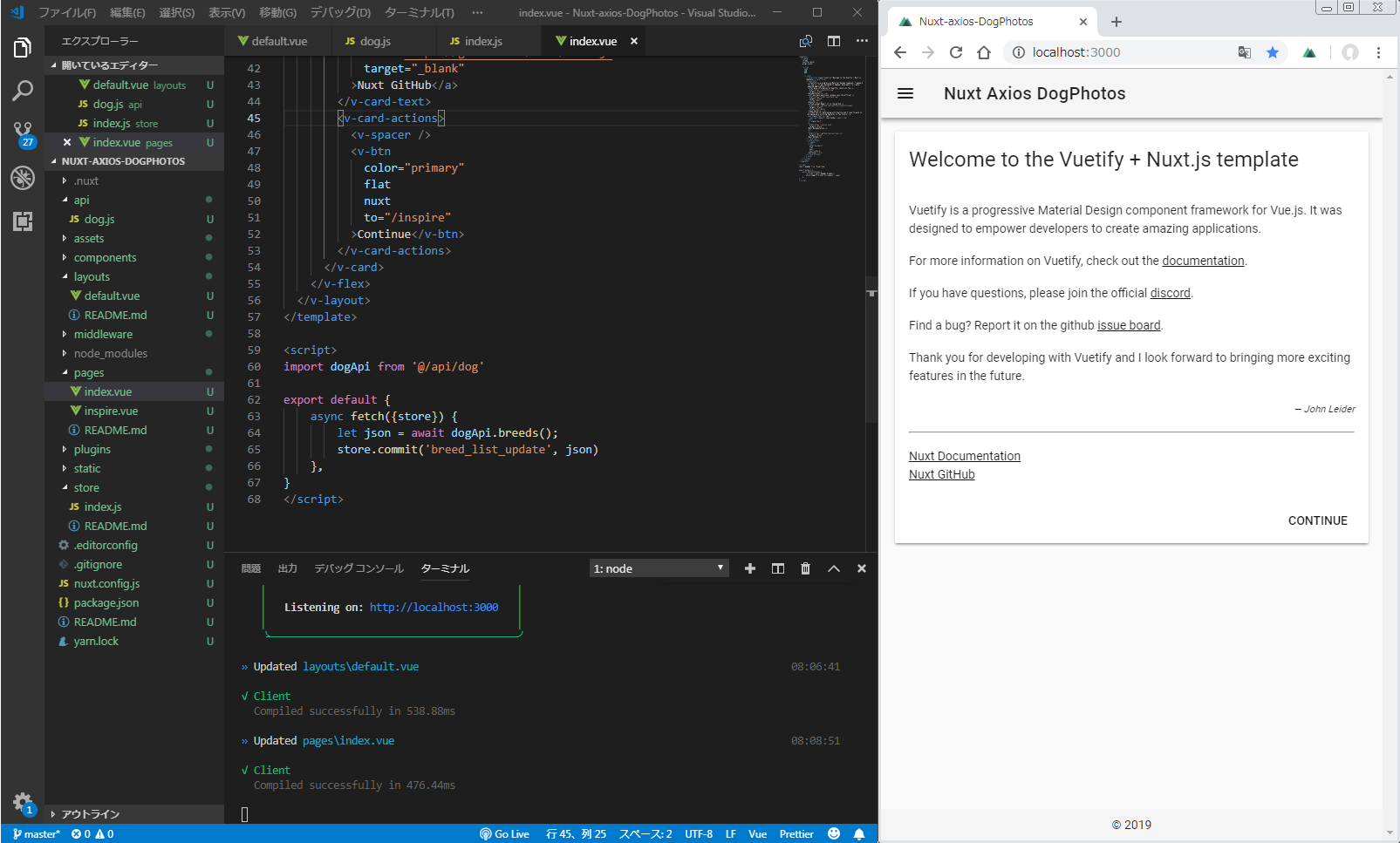Maximize terminal panel with up chevron
1400x843 pixels.
pyautogui.click(x=834, y=568)
